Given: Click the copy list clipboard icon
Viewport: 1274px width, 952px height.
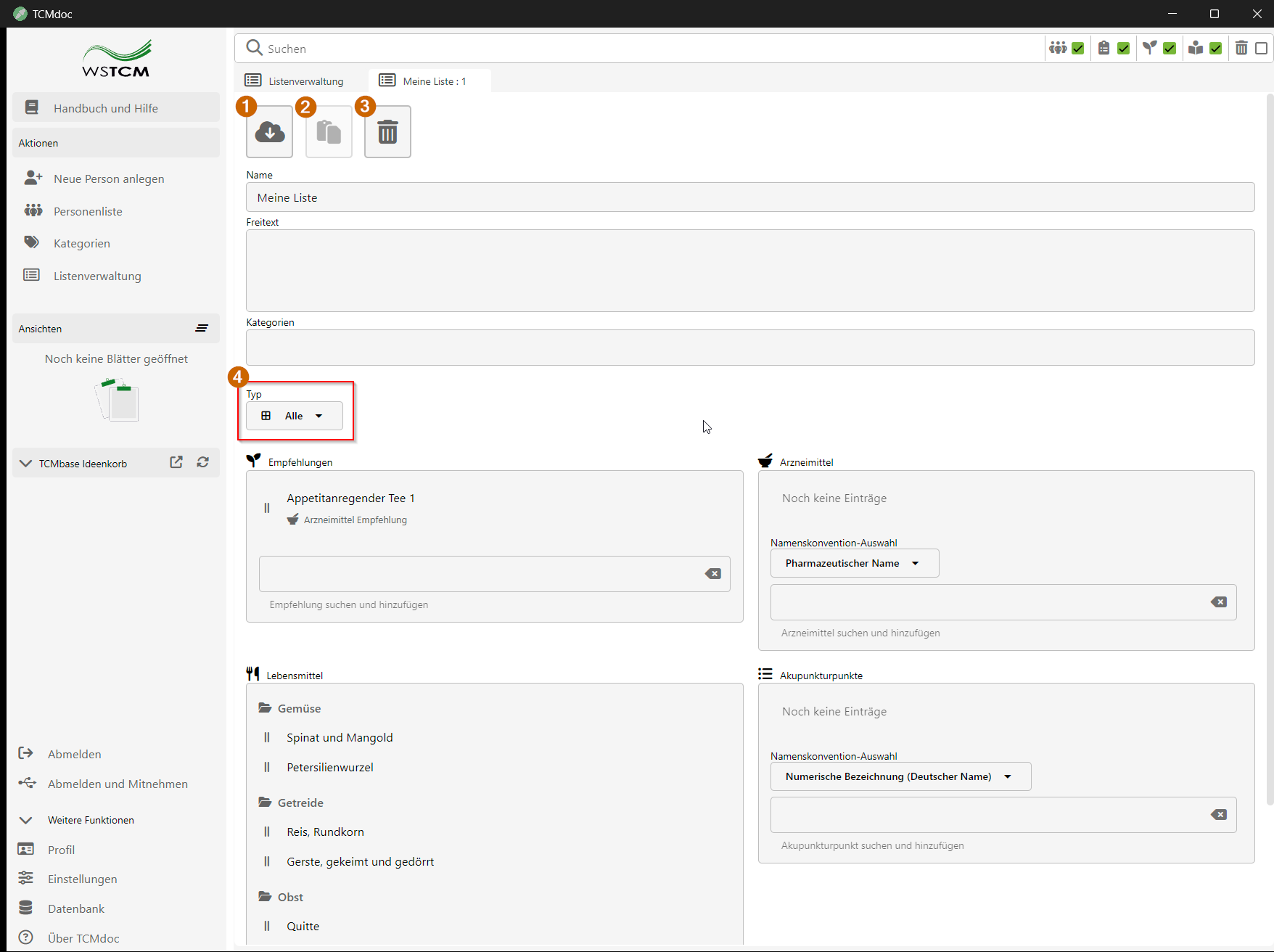Looking at the screenshot, I should [329, 132].
